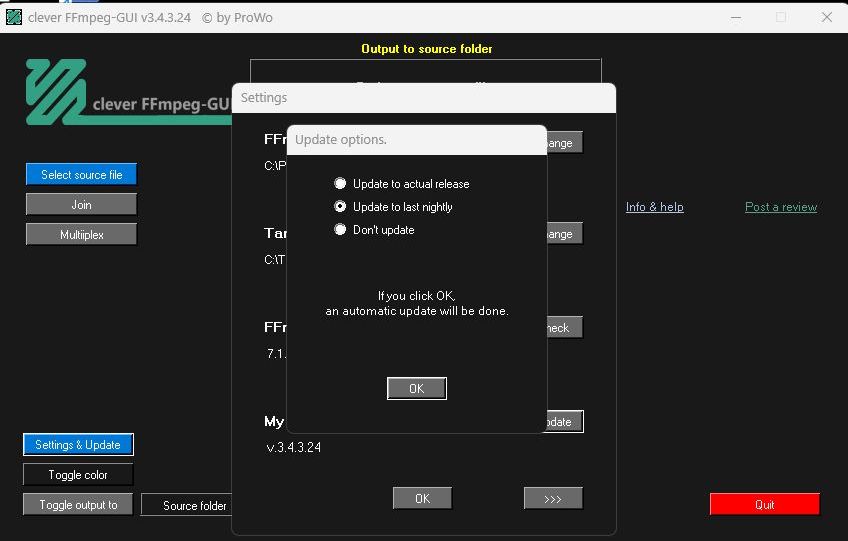Click the Source folder output field
848x541 pixels.
(x=187, y=505)
